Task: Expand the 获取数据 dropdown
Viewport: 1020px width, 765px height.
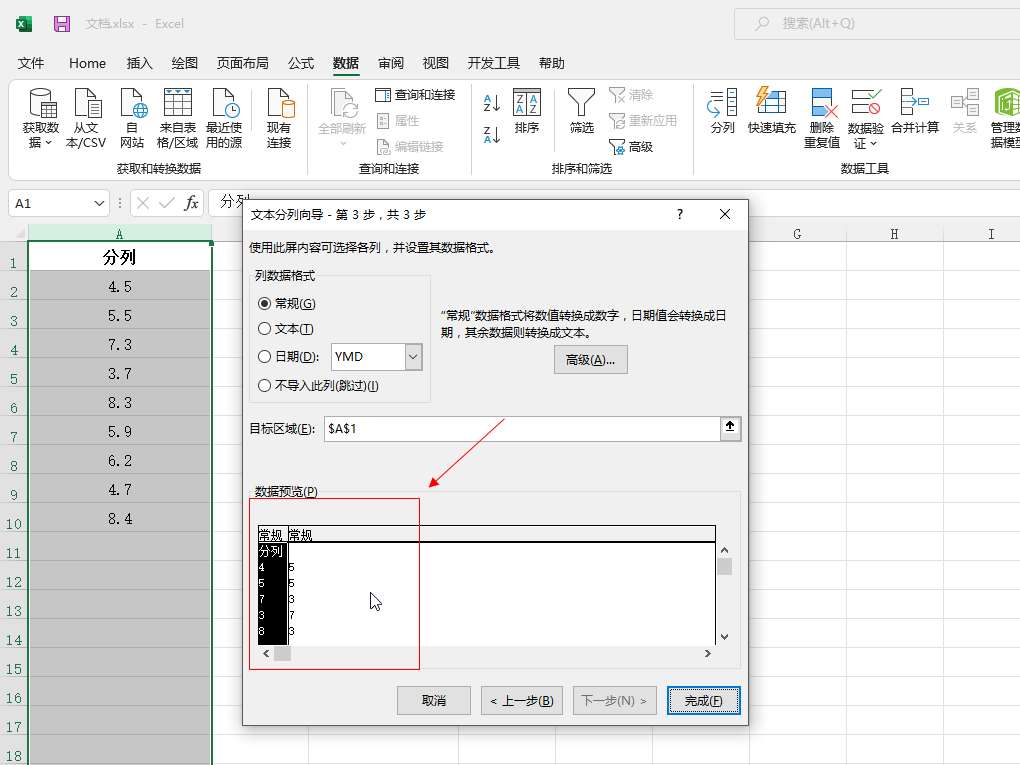Action: (x=41, y=142)
